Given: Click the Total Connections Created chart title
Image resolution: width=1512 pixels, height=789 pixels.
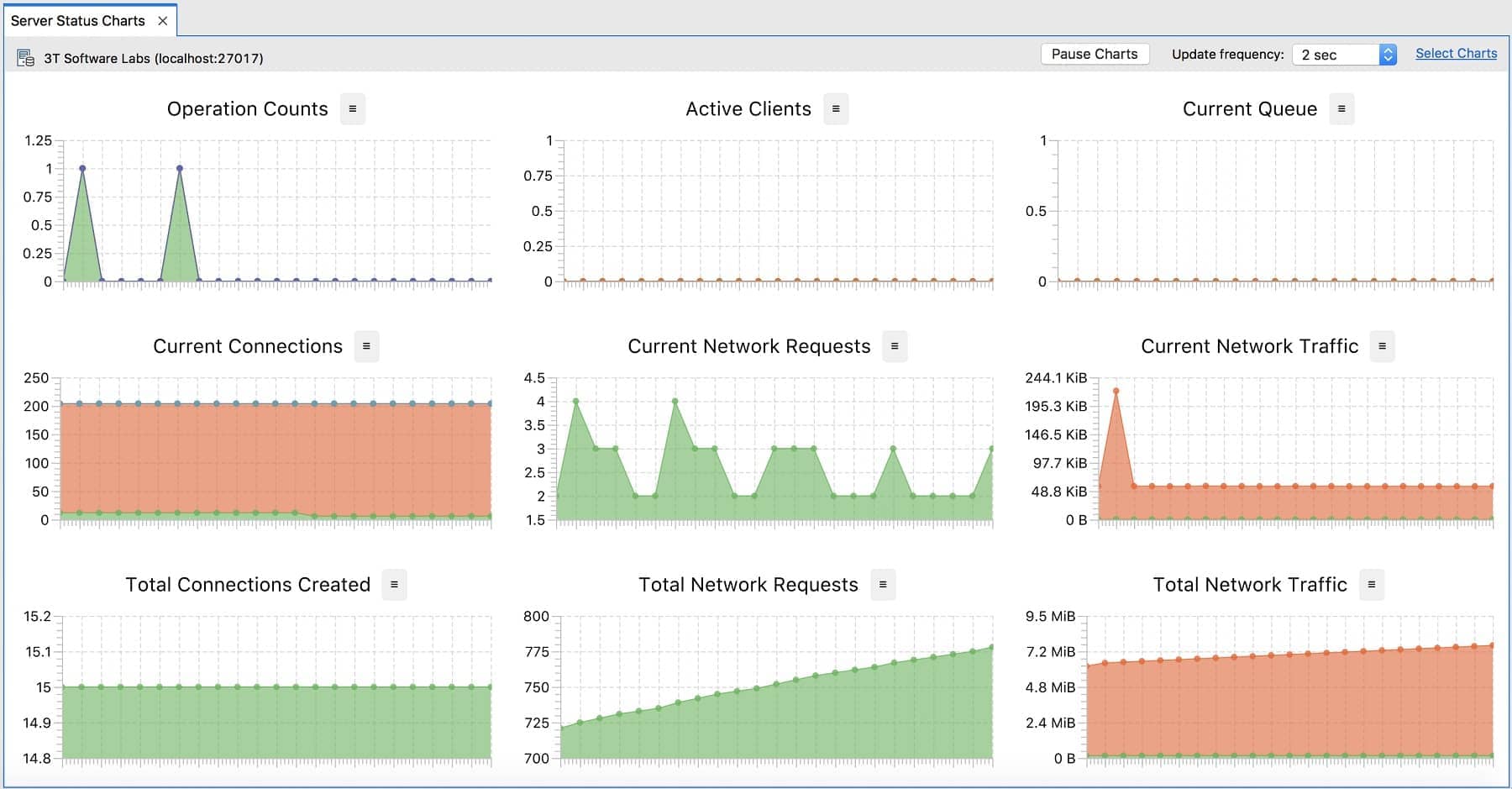Looking at the screenshot, I should tap(248, 585).
